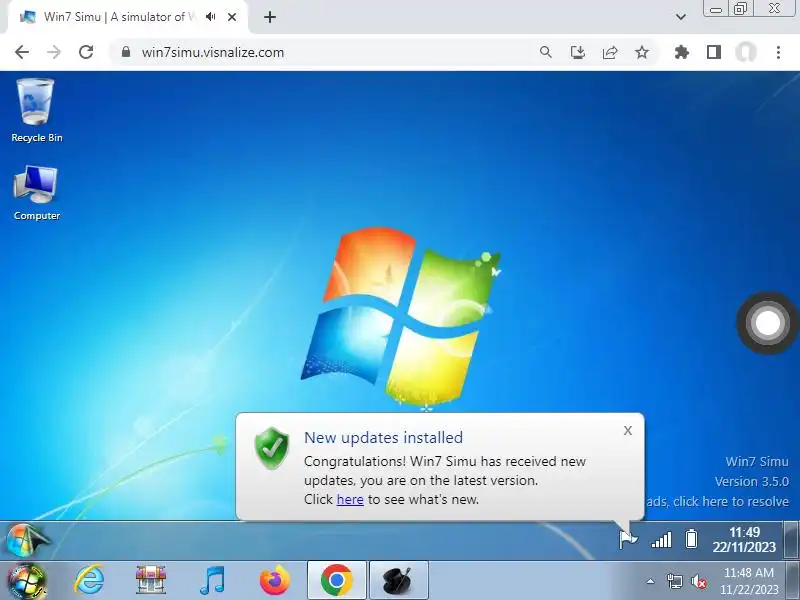Open the Computer desktop icon
Viewport: 800px width, 600px height.
(36, 193)
